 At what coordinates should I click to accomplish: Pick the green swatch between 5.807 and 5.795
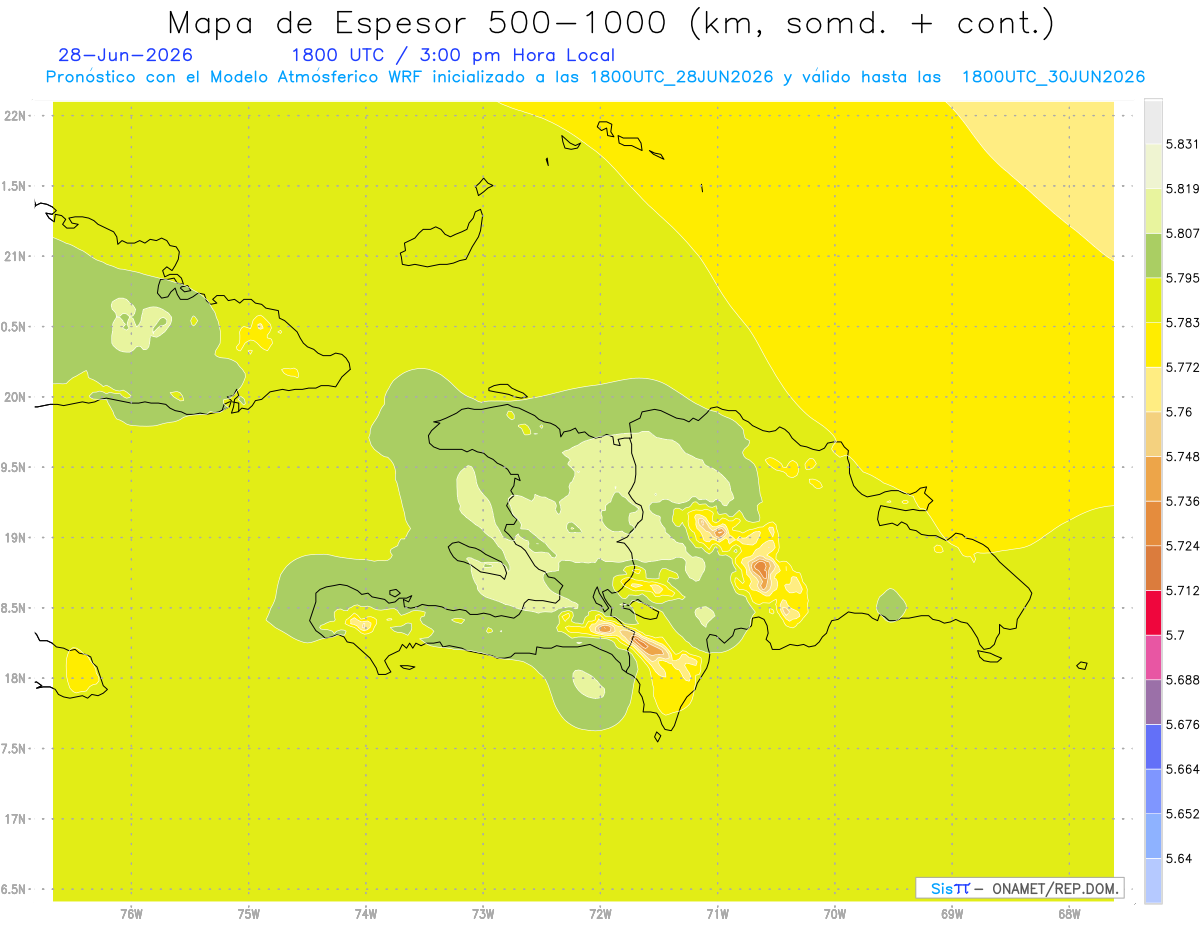pos(1153,255)
